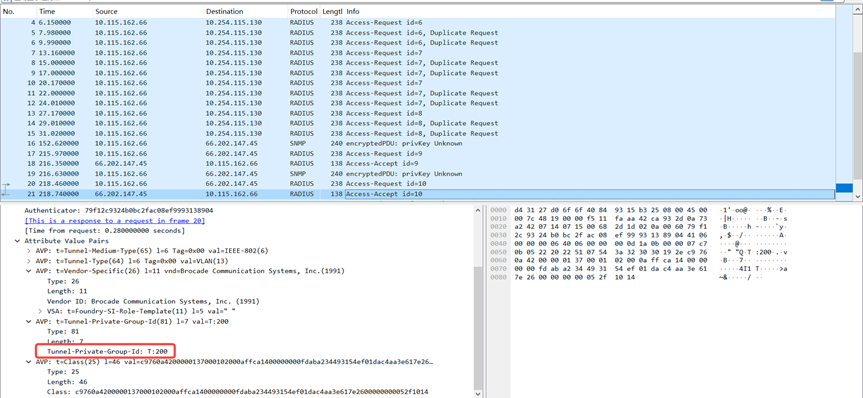Select packet 13 Access-Request id=8
The width and height of the screenshot is (863, 398).
[x=418, y=113]
